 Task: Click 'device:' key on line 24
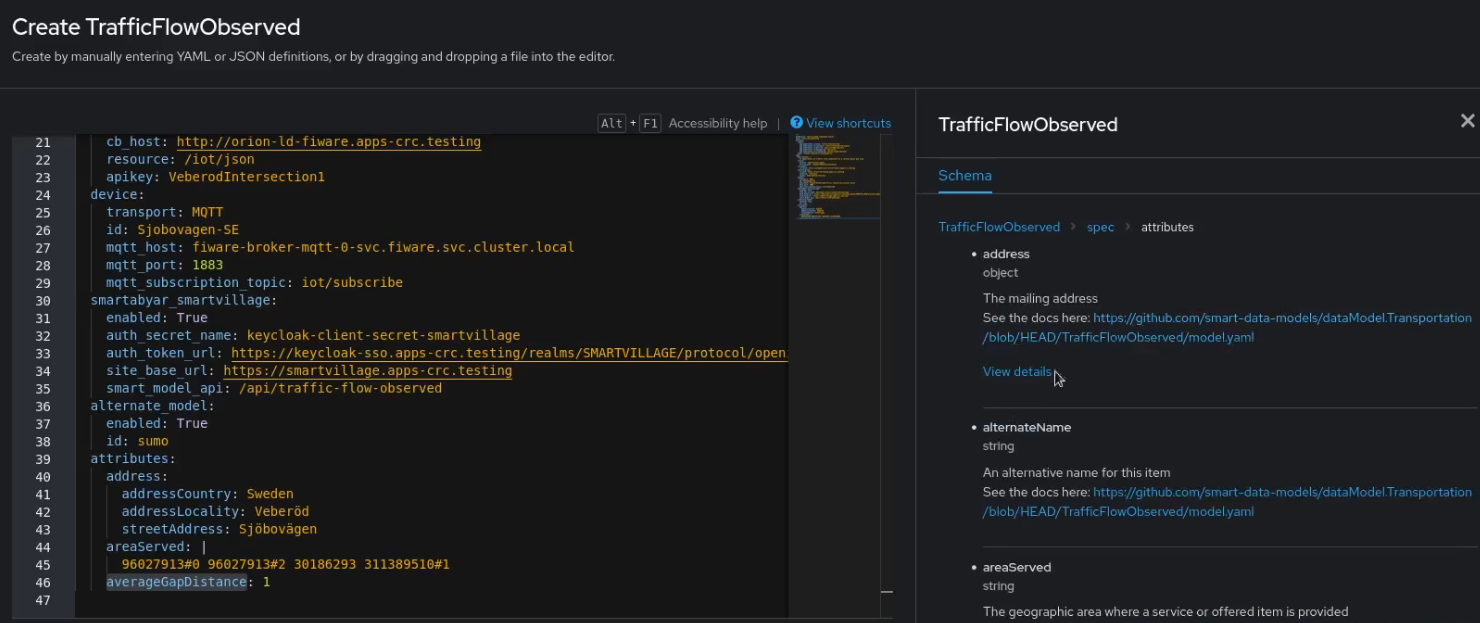[117, 194]
